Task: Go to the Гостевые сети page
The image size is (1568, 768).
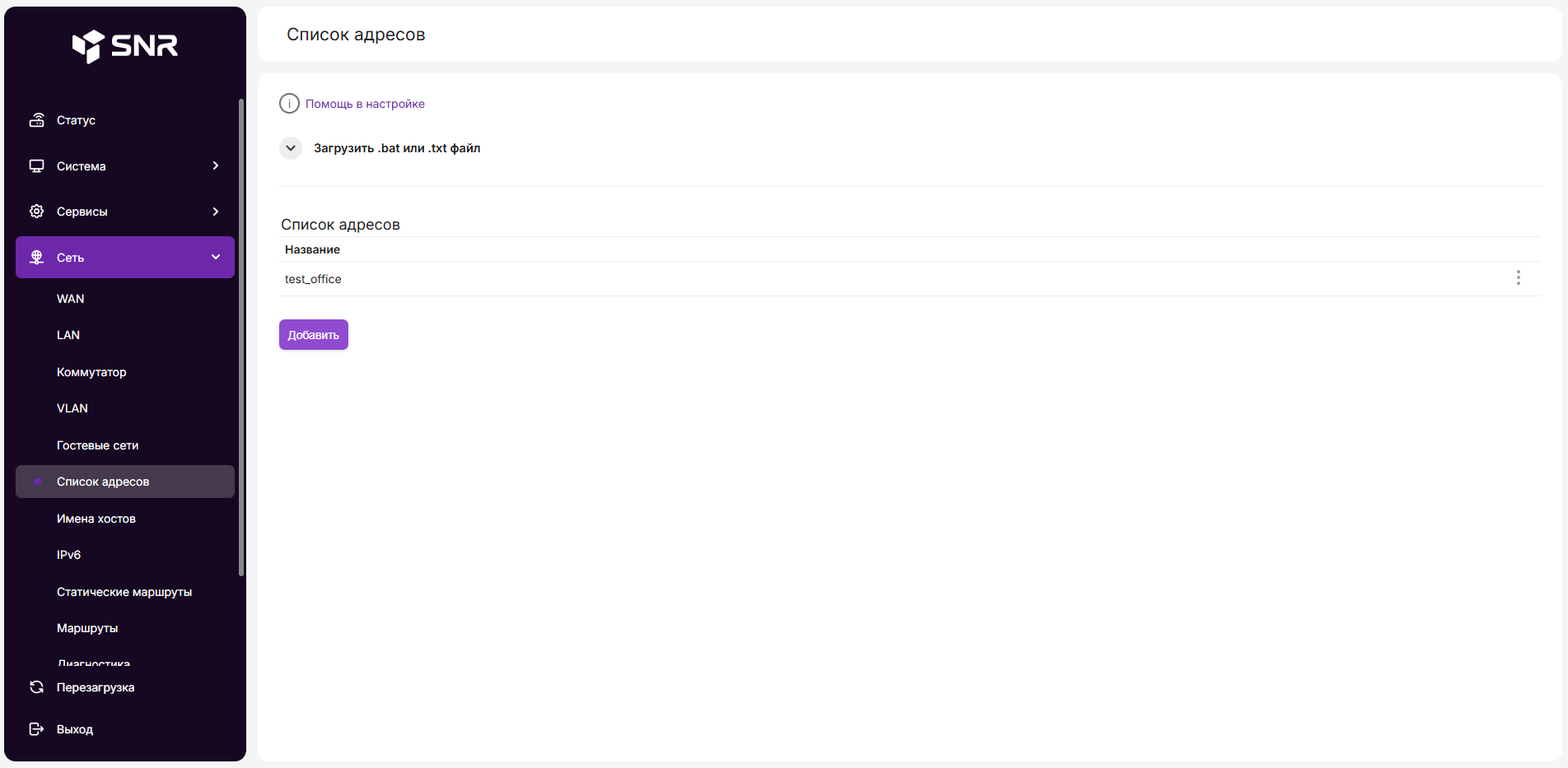Action: (97, 445)
